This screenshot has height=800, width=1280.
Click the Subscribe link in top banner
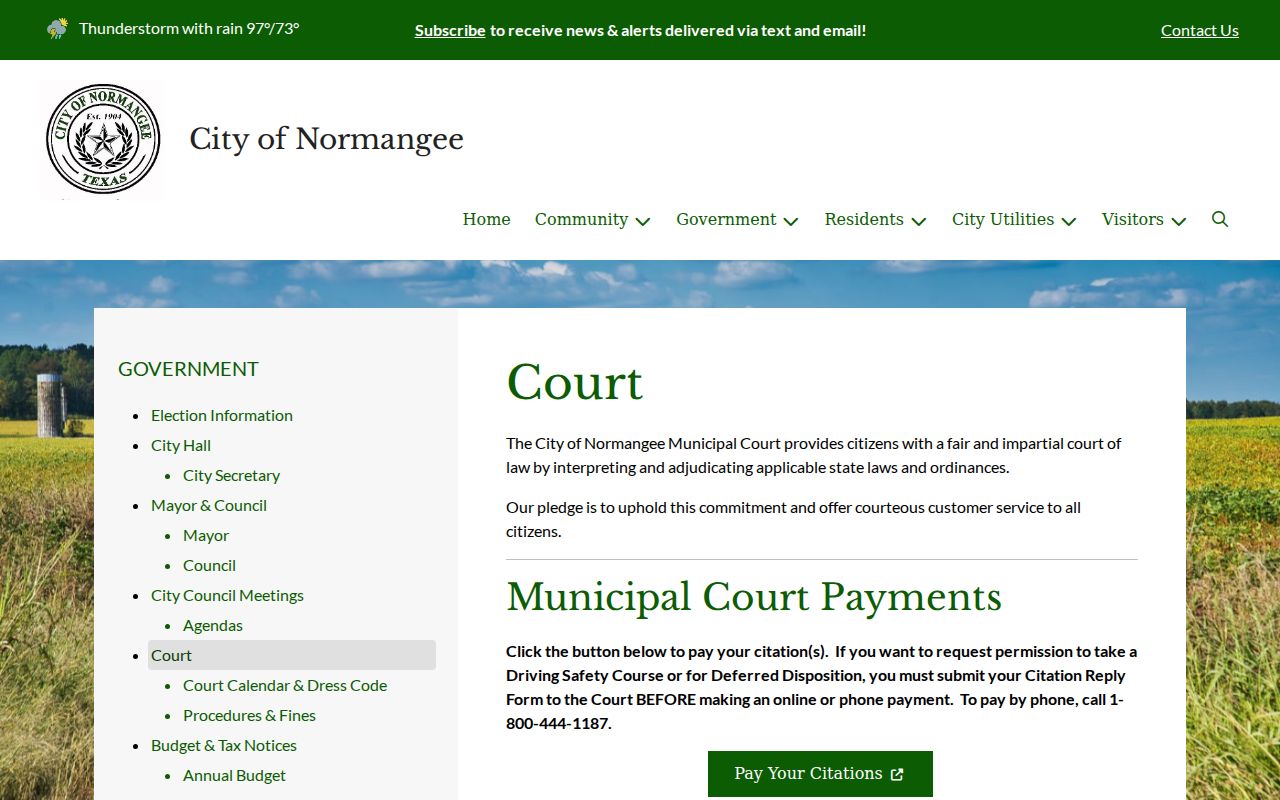450,30
